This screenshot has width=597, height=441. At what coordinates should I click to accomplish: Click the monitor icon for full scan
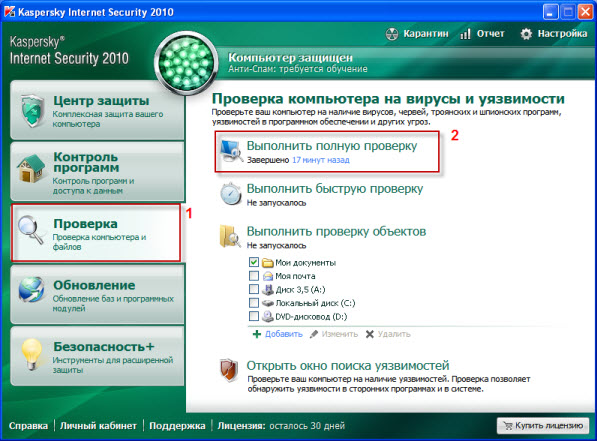coord(232,151)
